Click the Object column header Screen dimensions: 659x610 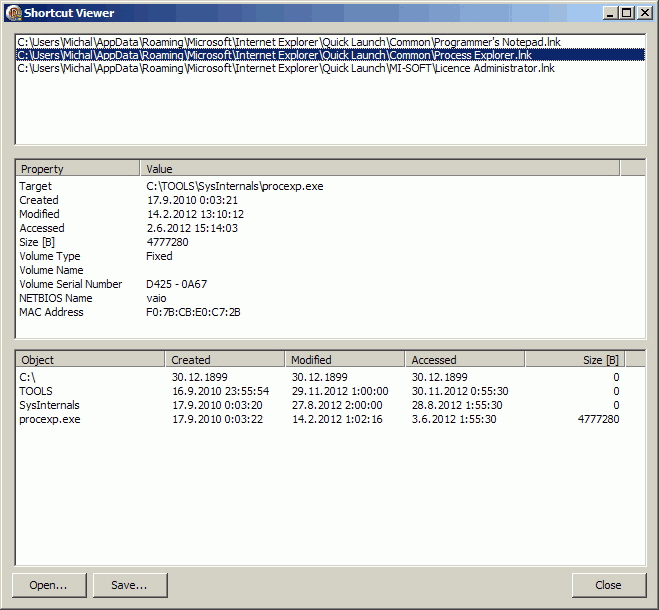(90, 359)
